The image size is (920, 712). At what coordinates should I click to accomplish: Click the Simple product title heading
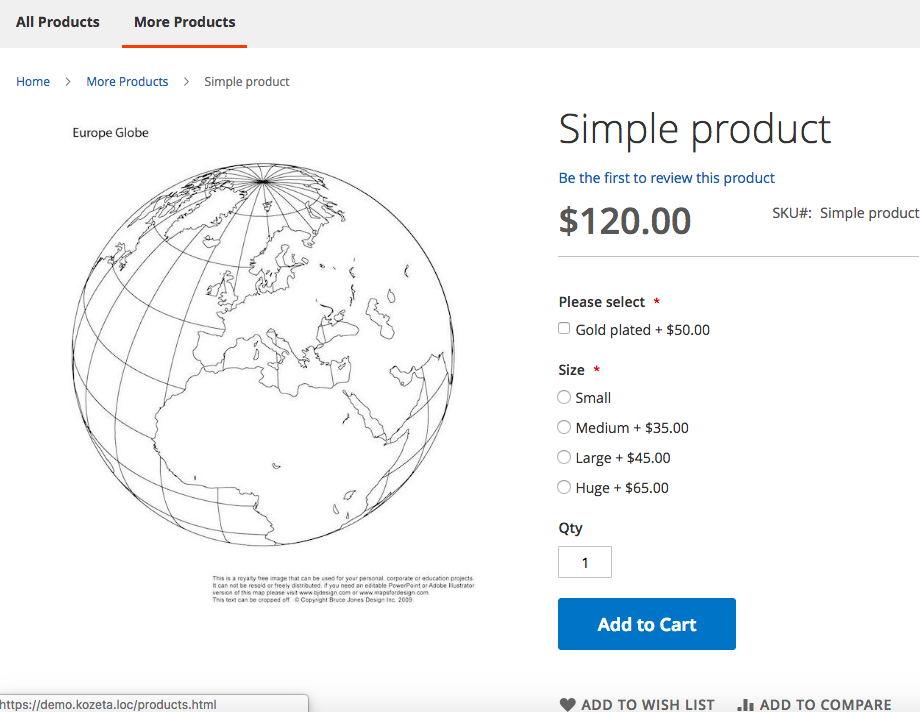pyautogui.click(x=694, y=130)
